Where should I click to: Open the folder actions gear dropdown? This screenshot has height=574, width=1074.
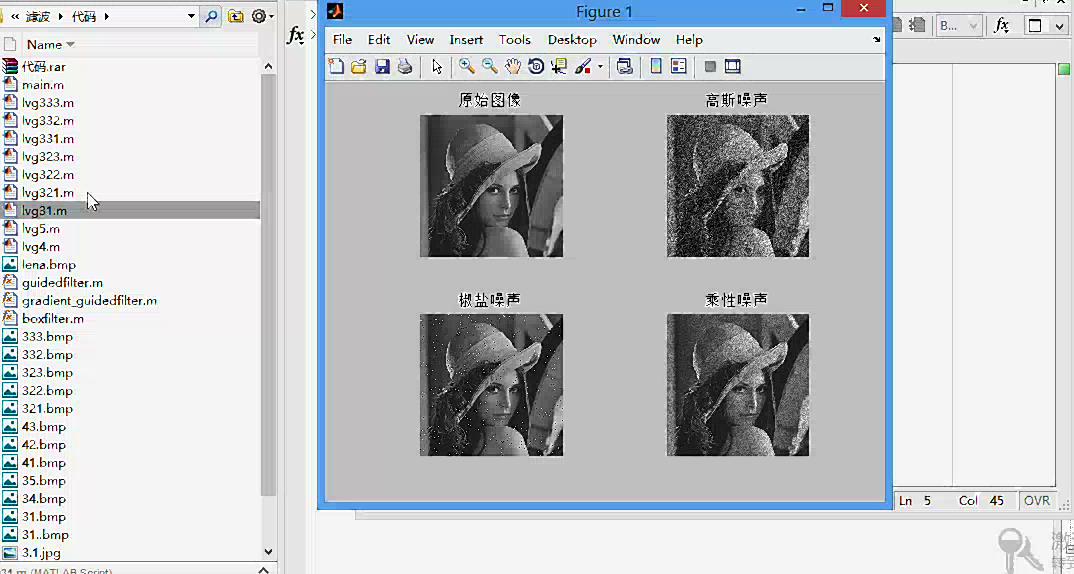(x=262, y=16)
